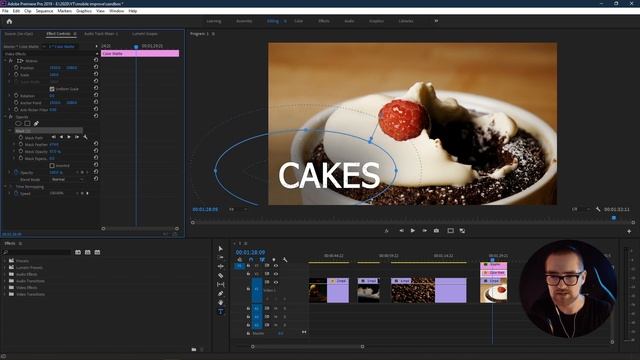640x360 pixels.
Task: Pick the free draw bezier mask pen
Action: tap(36, 123)
